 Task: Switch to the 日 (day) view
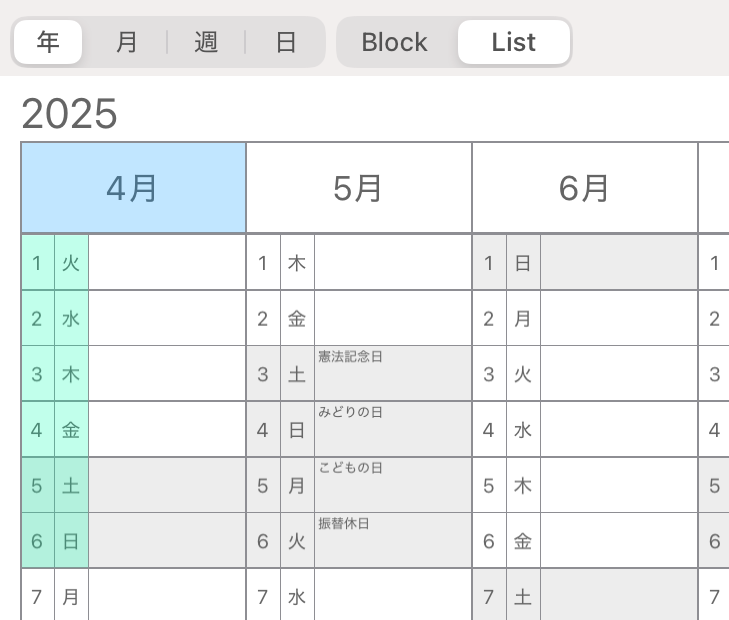[286, 42]
